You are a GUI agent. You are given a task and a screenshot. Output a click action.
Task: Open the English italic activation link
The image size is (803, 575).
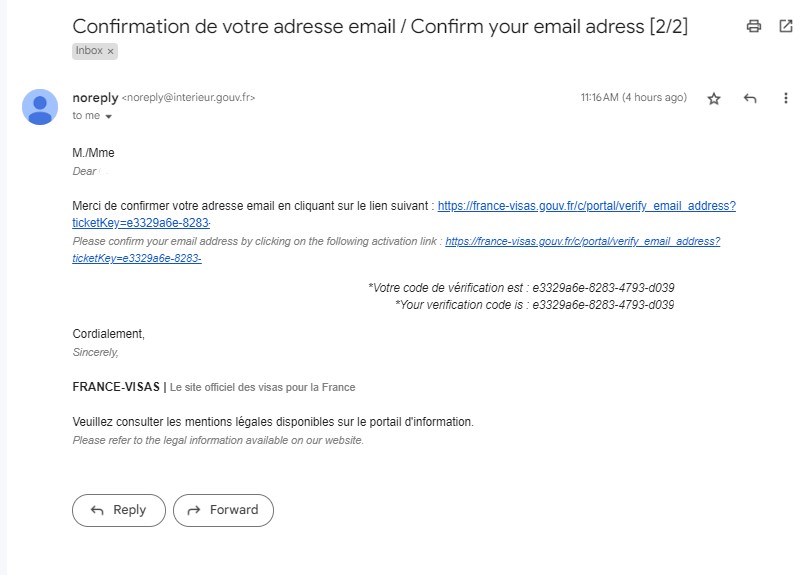click(x=582, y=241)
